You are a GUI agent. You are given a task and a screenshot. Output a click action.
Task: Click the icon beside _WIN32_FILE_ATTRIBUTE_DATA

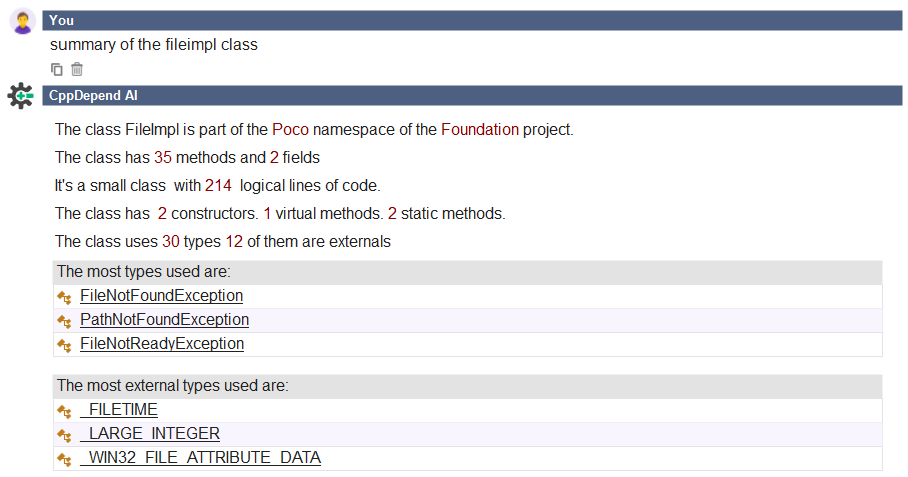[64, 459]
